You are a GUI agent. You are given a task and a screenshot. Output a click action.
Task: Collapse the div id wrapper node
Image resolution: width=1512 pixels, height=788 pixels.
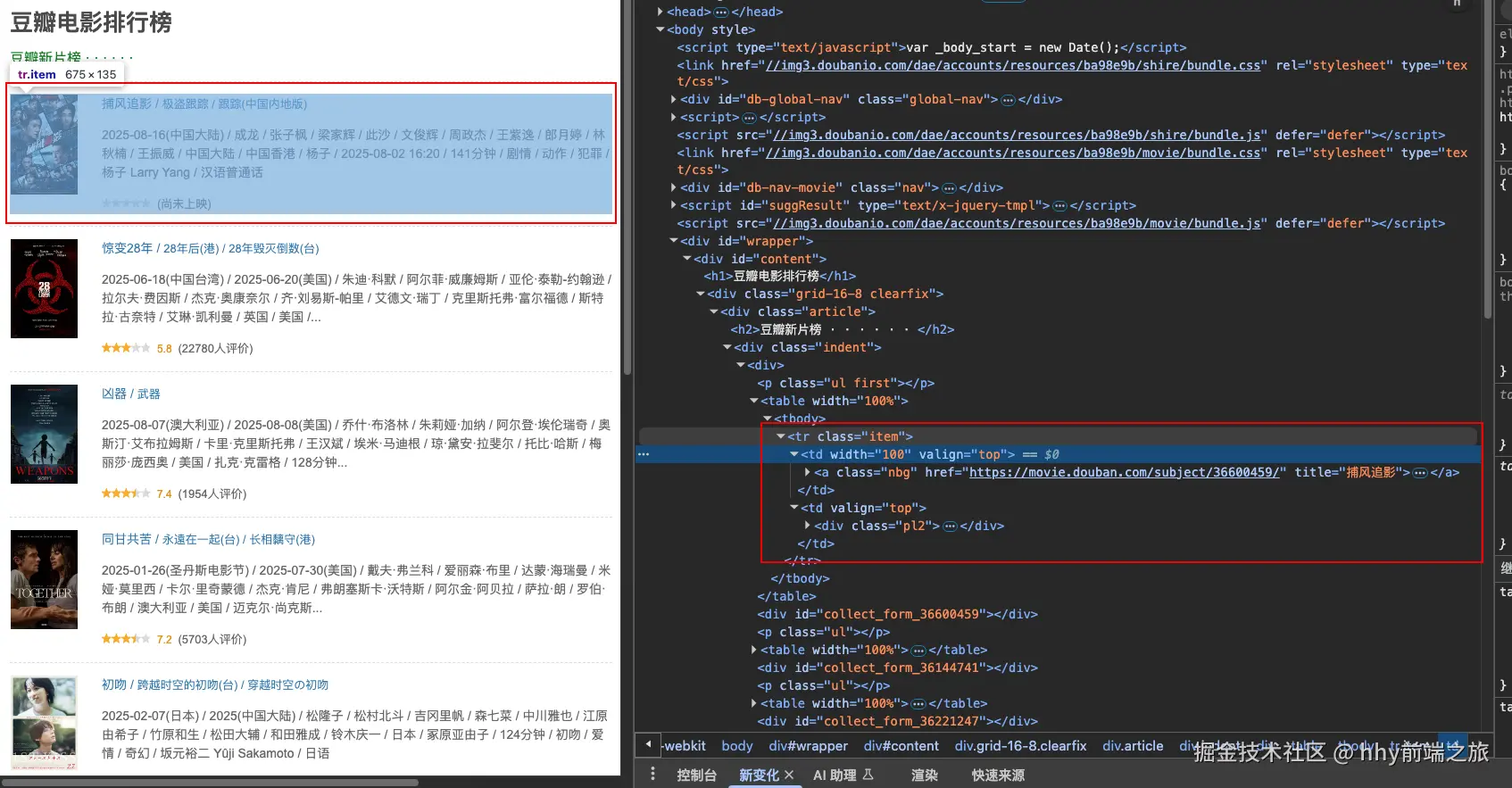(674, 241)
